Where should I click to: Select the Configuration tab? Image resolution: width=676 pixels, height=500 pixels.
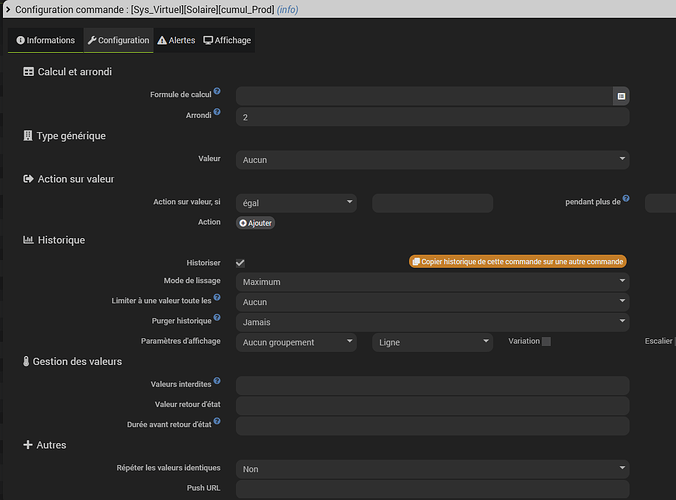(x=119, y=40)
